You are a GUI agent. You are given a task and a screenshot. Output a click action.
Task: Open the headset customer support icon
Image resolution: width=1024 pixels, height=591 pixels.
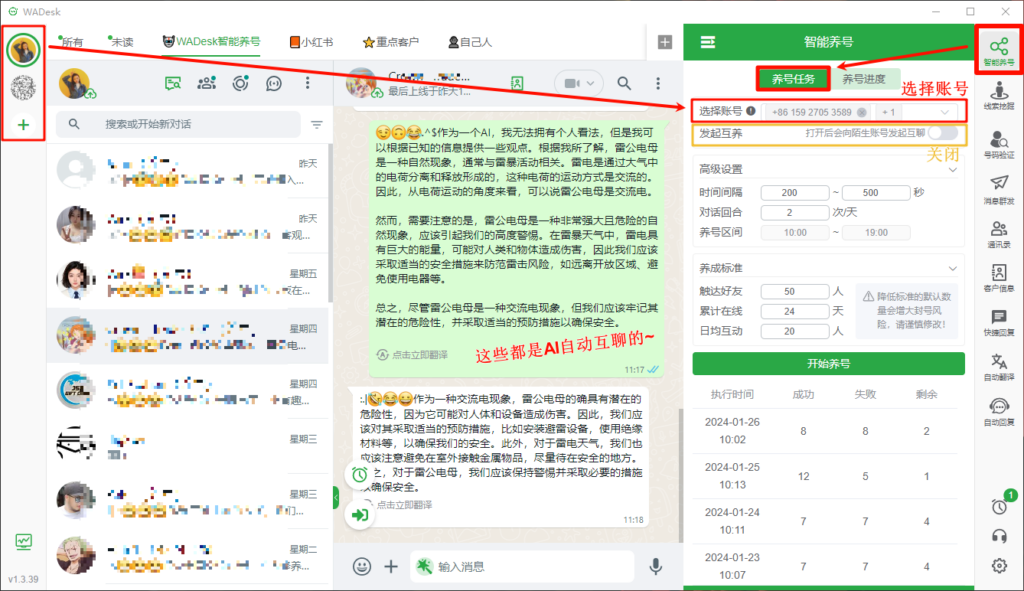pyautogui.click(x=999, y=536)
